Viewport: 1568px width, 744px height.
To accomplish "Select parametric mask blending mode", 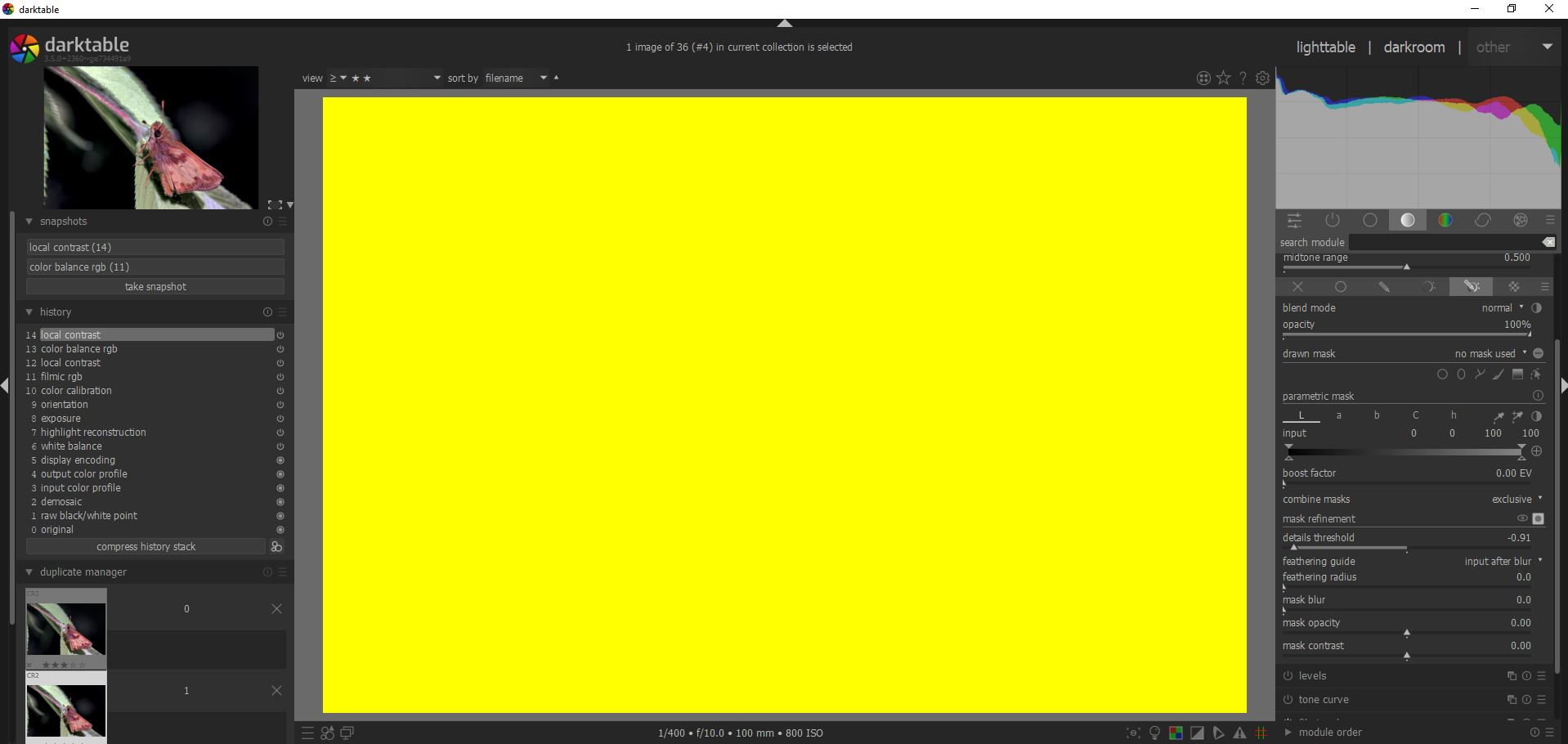I will coord(1428,287).
